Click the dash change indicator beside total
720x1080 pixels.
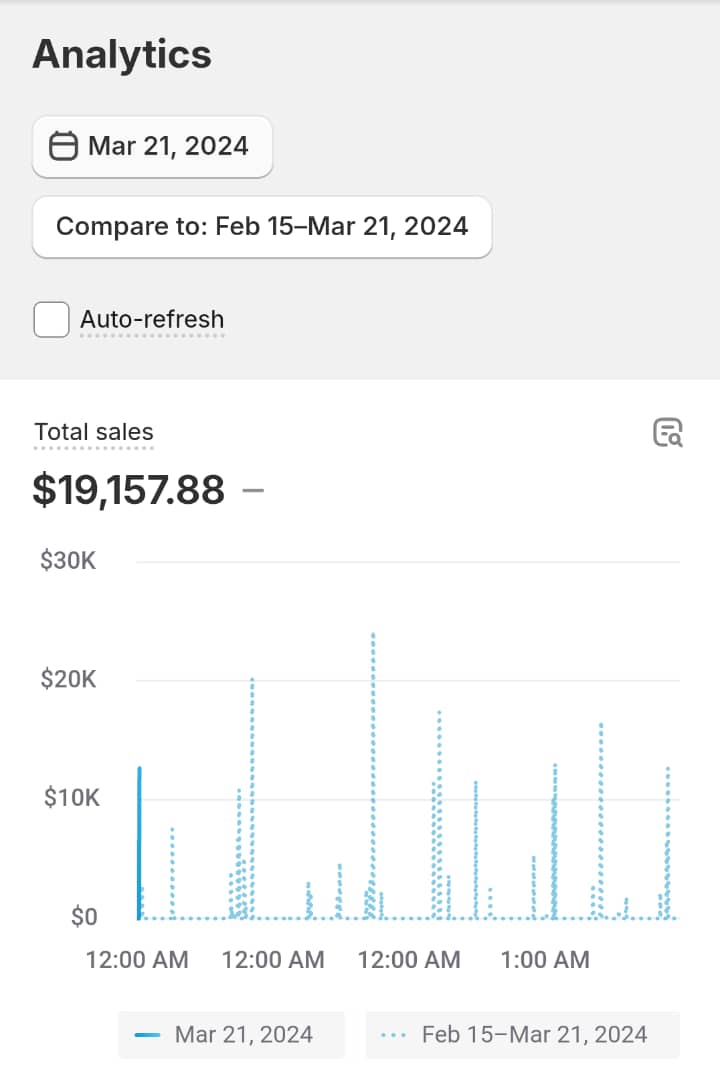[253, 490]
